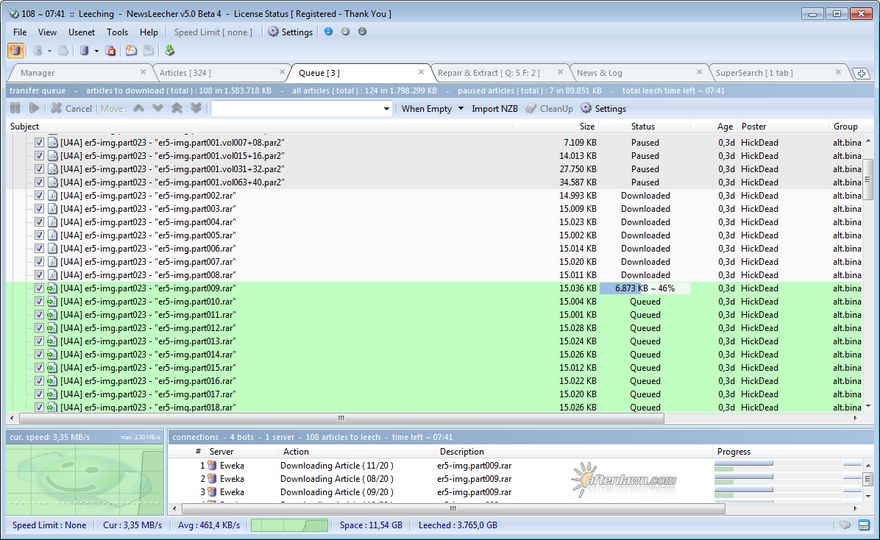Open queue Settings in the queue toolbar

[x=603, y=108]
